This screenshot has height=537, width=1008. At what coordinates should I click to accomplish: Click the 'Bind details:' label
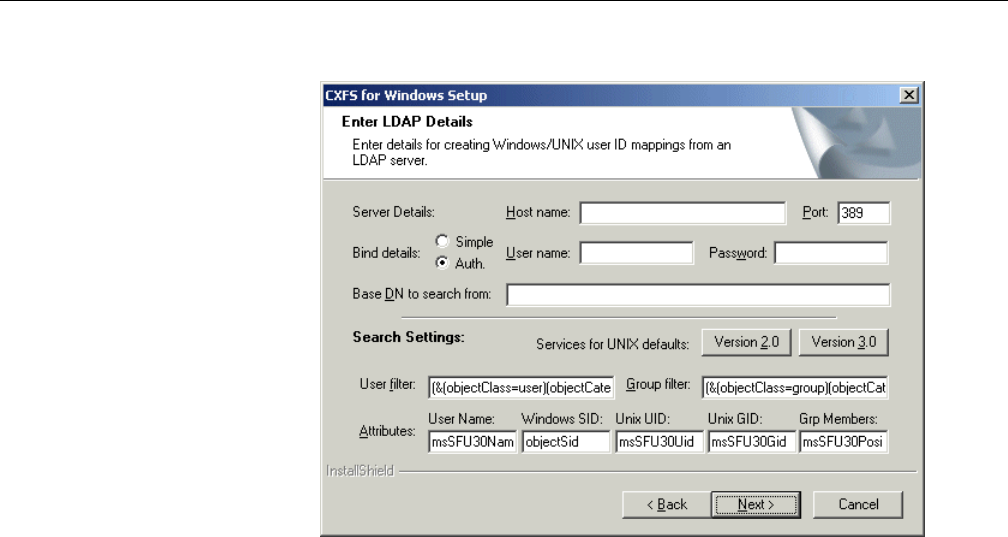click(386, 253)
